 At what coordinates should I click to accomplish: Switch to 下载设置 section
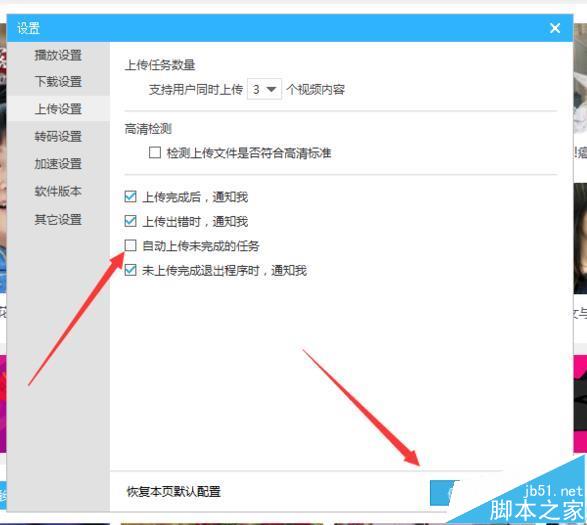click(x=58, y=81)
